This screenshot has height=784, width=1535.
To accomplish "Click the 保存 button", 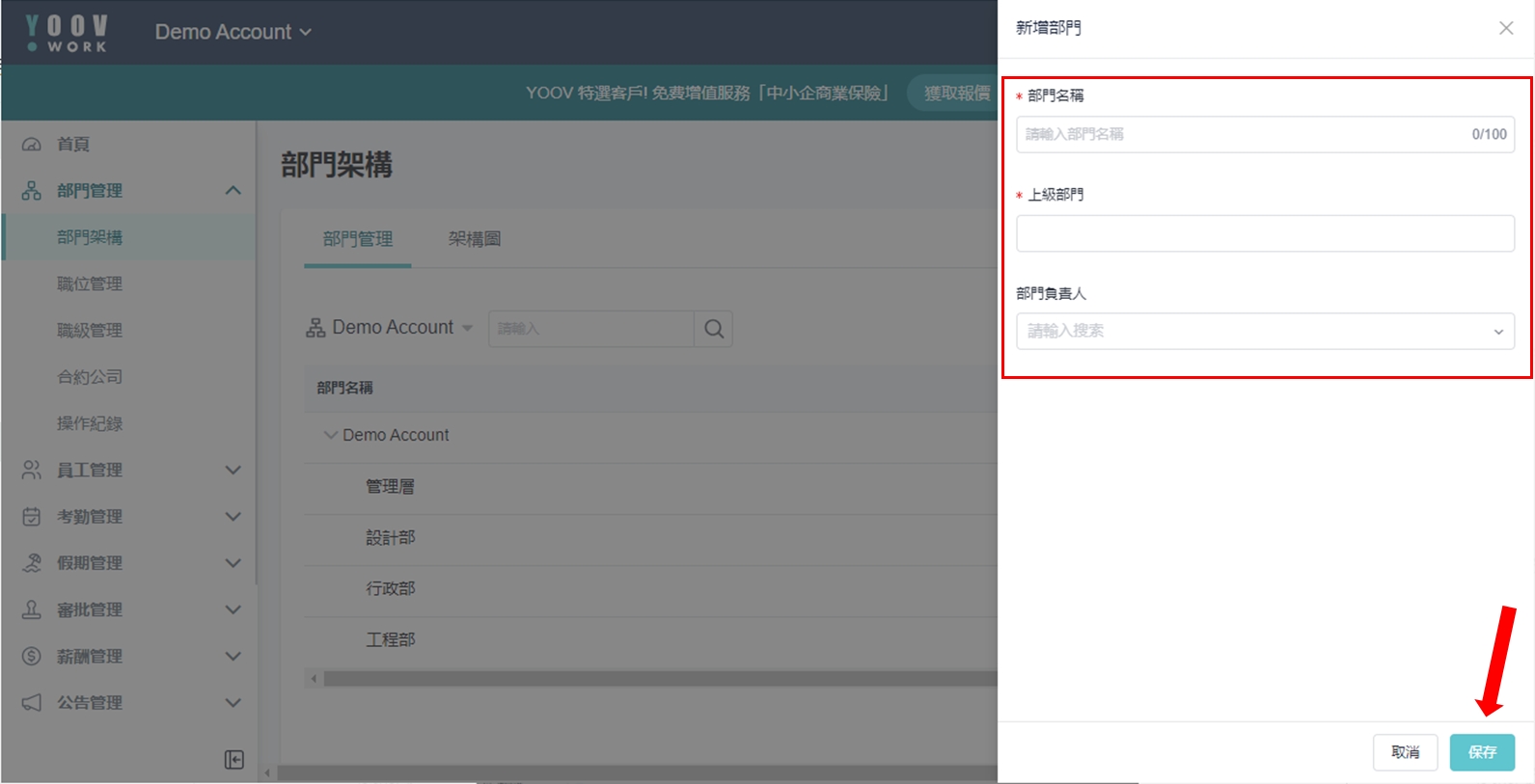I will [x=1481, y=752].
